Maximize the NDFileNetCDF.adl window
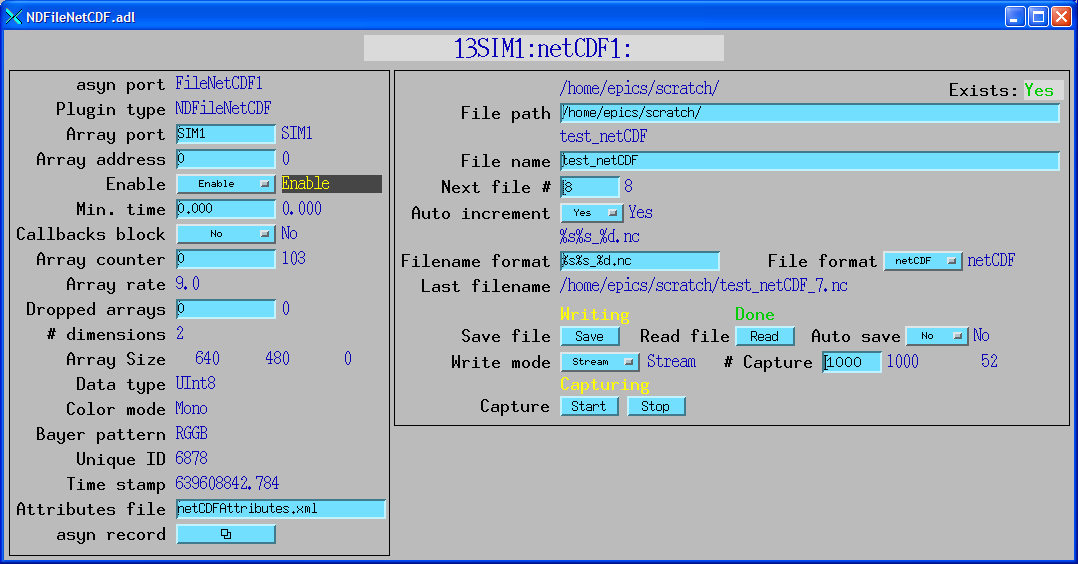Image resolution: width=1078 pixels, height=564 pixels. tap(1038, 16)
